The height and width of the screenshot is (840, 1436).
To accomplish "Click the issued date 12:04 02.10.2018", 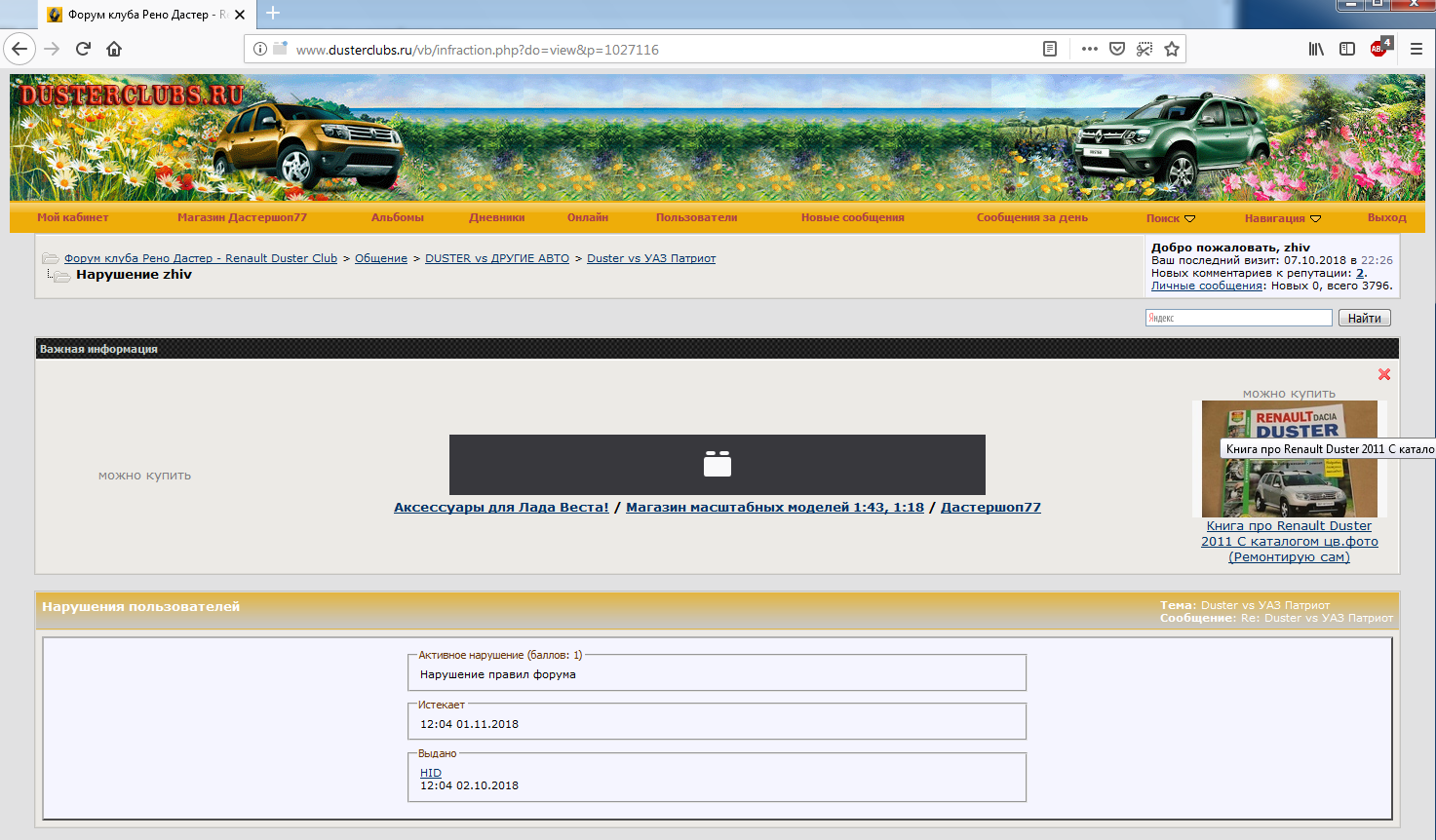I will [469, 785].
